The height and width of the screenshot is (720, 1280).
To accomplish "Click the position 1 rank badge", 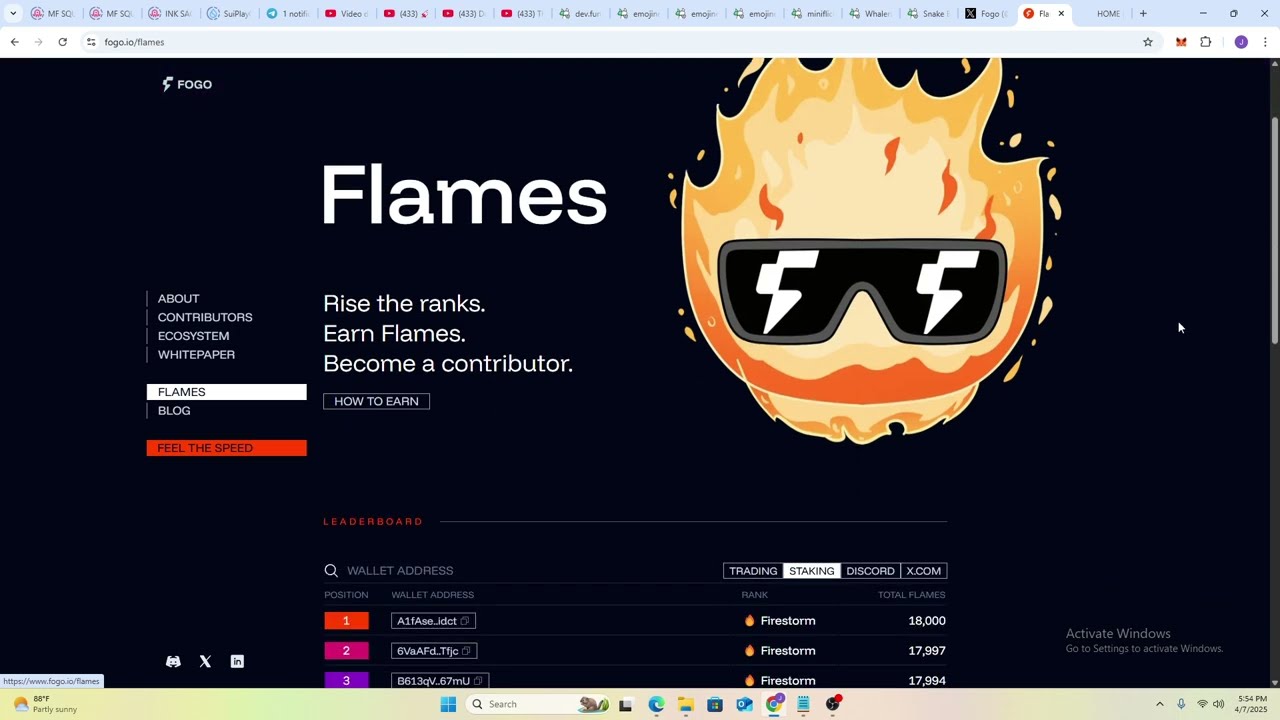I will pos(346,621).
